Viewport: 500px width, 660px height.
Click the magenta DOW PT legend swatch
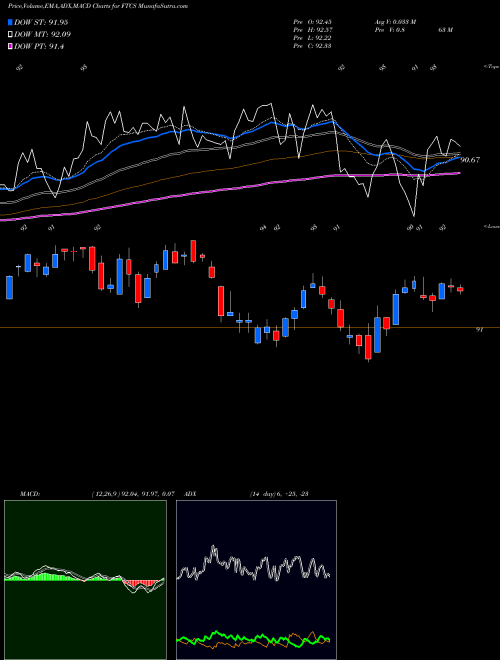point(10,47)
